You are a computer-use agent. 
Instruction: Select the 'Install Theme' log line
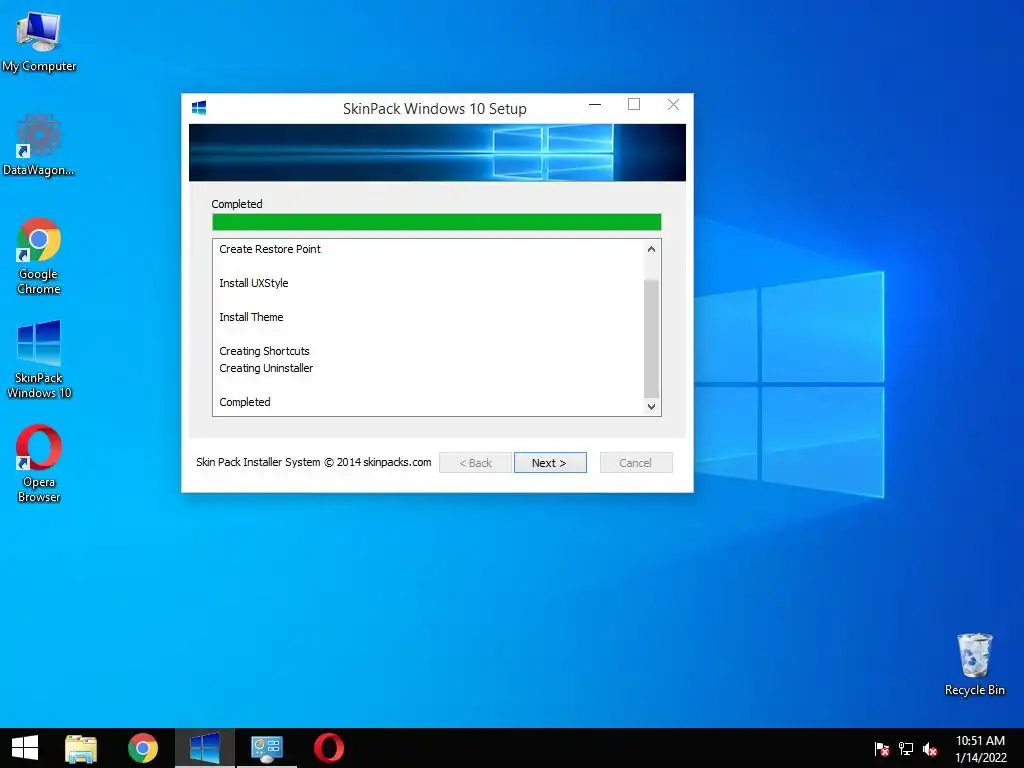point(251,317)
